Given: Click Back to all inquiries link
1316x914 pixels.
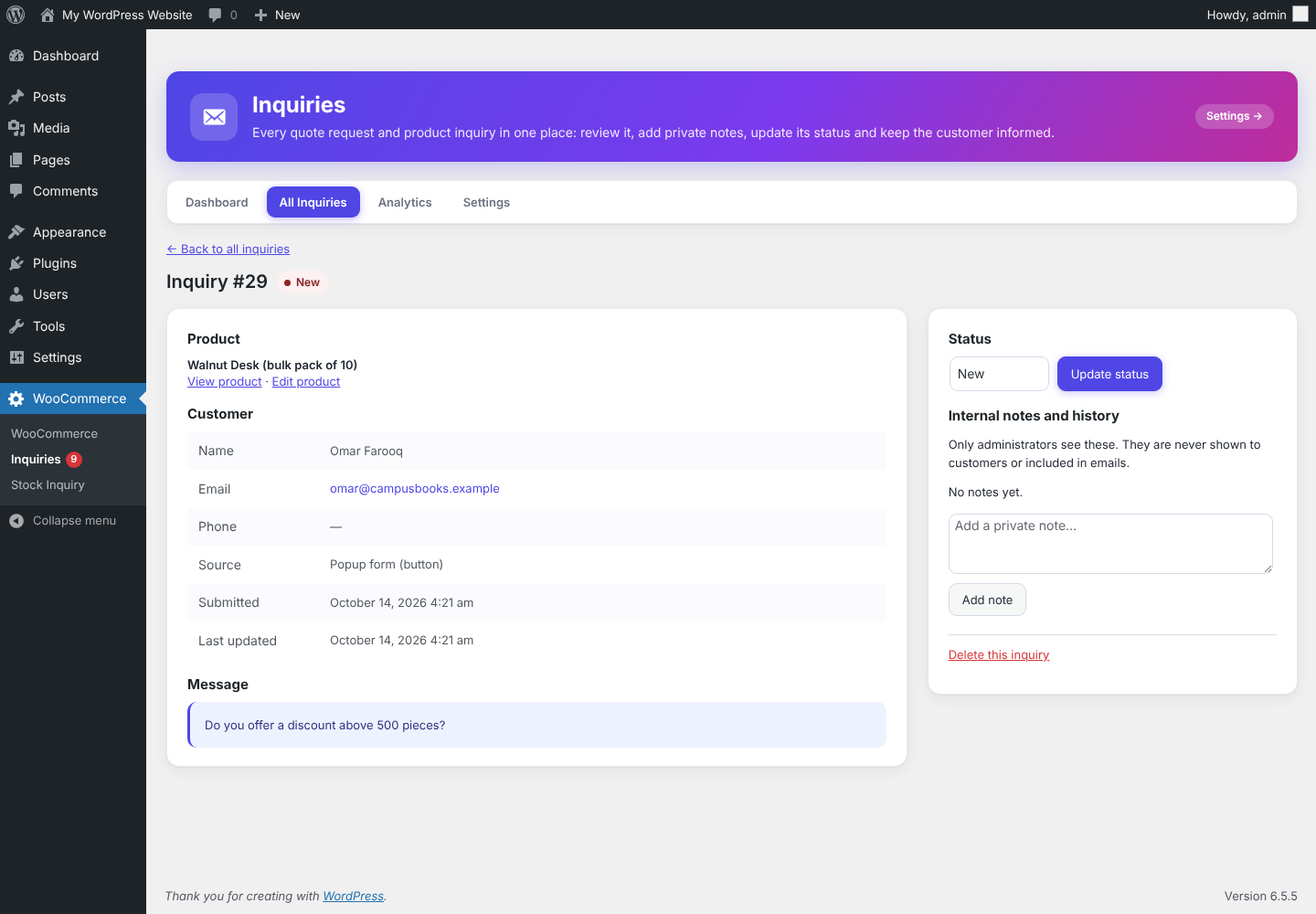Looking at the screenshot, I should coord(228,249).
